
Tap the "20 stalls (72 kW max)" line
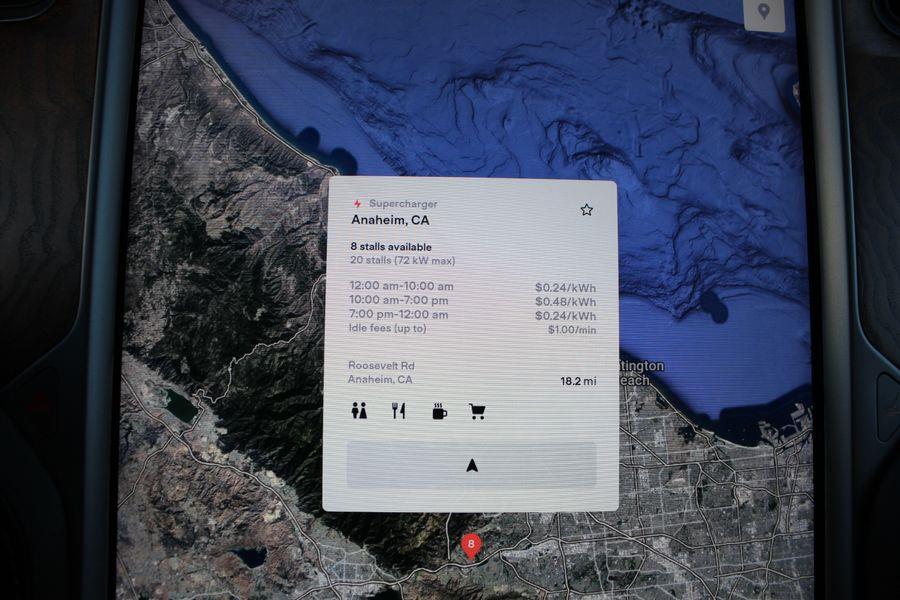[x=402, y=261]
